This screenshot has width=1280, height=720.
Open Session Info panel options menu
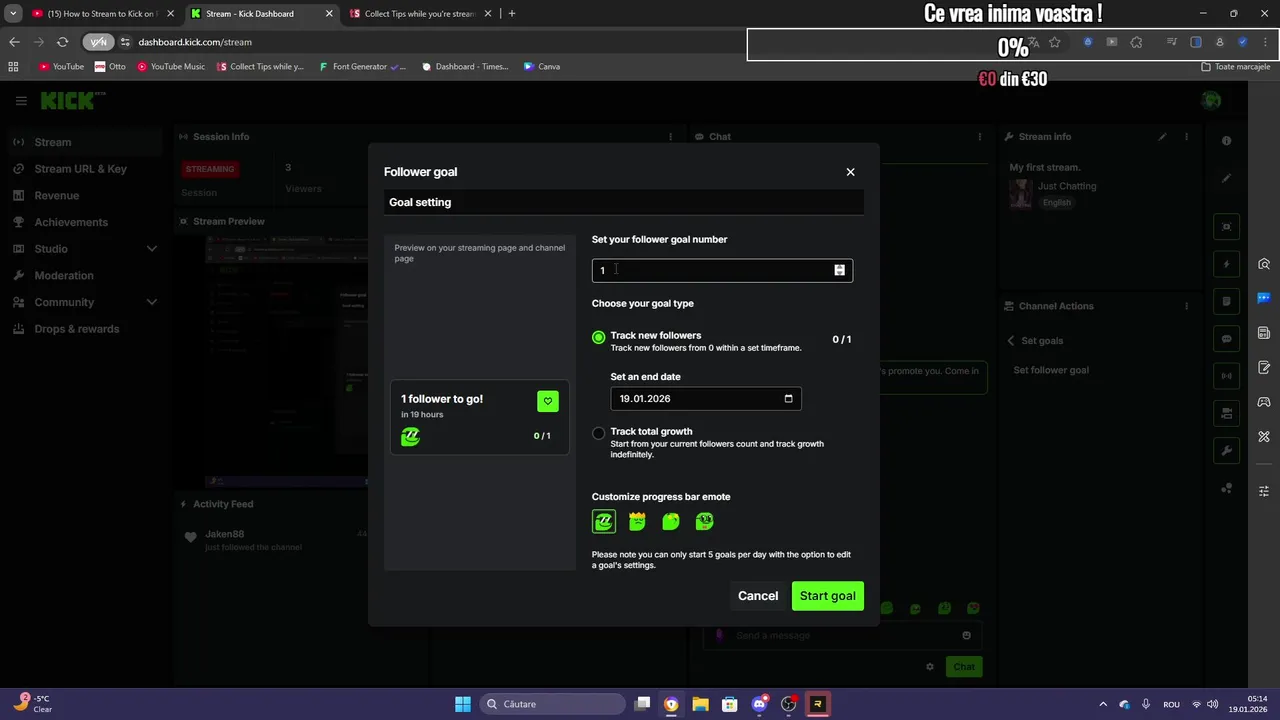[671, 137]
